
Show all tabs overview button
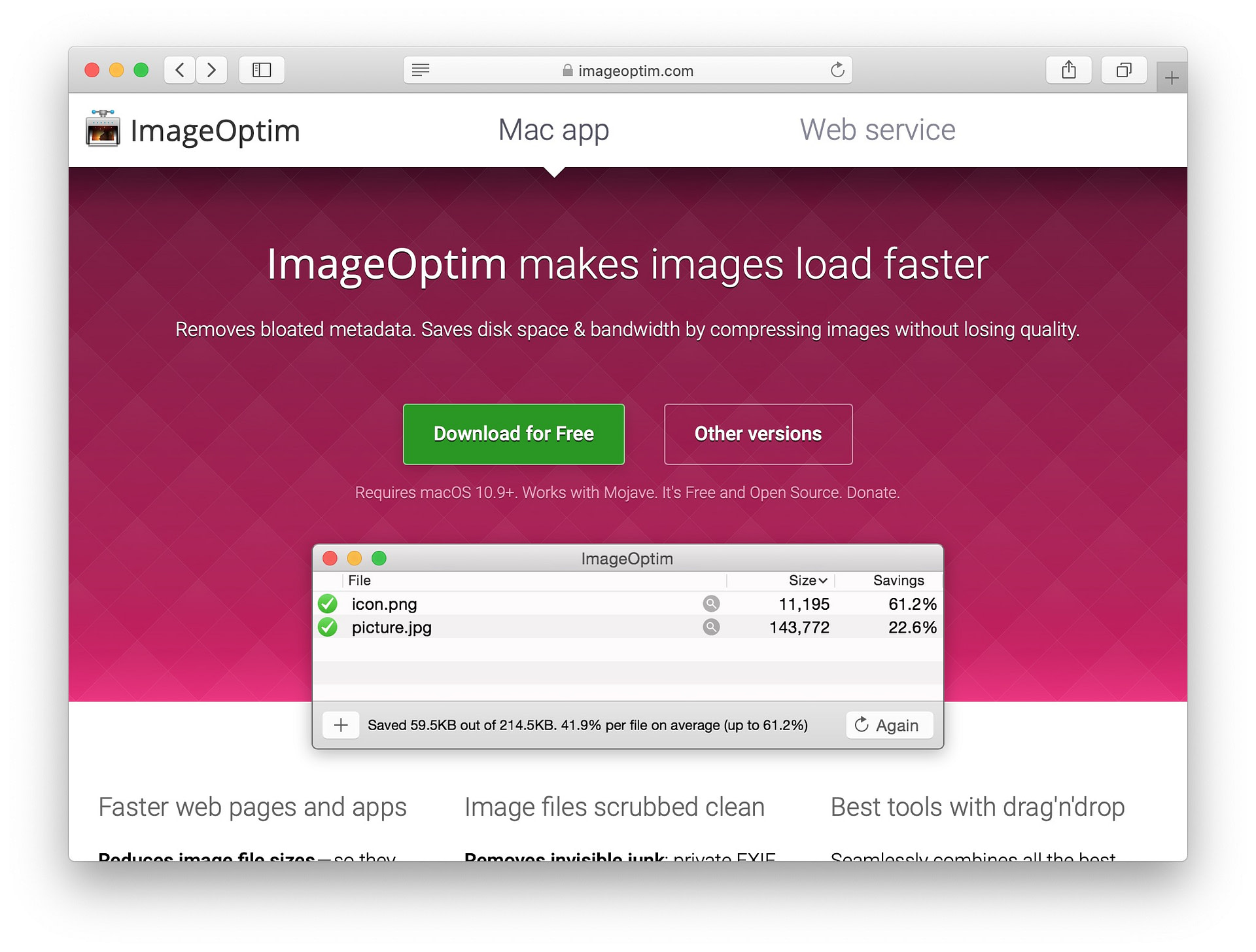coord(1124,70)
